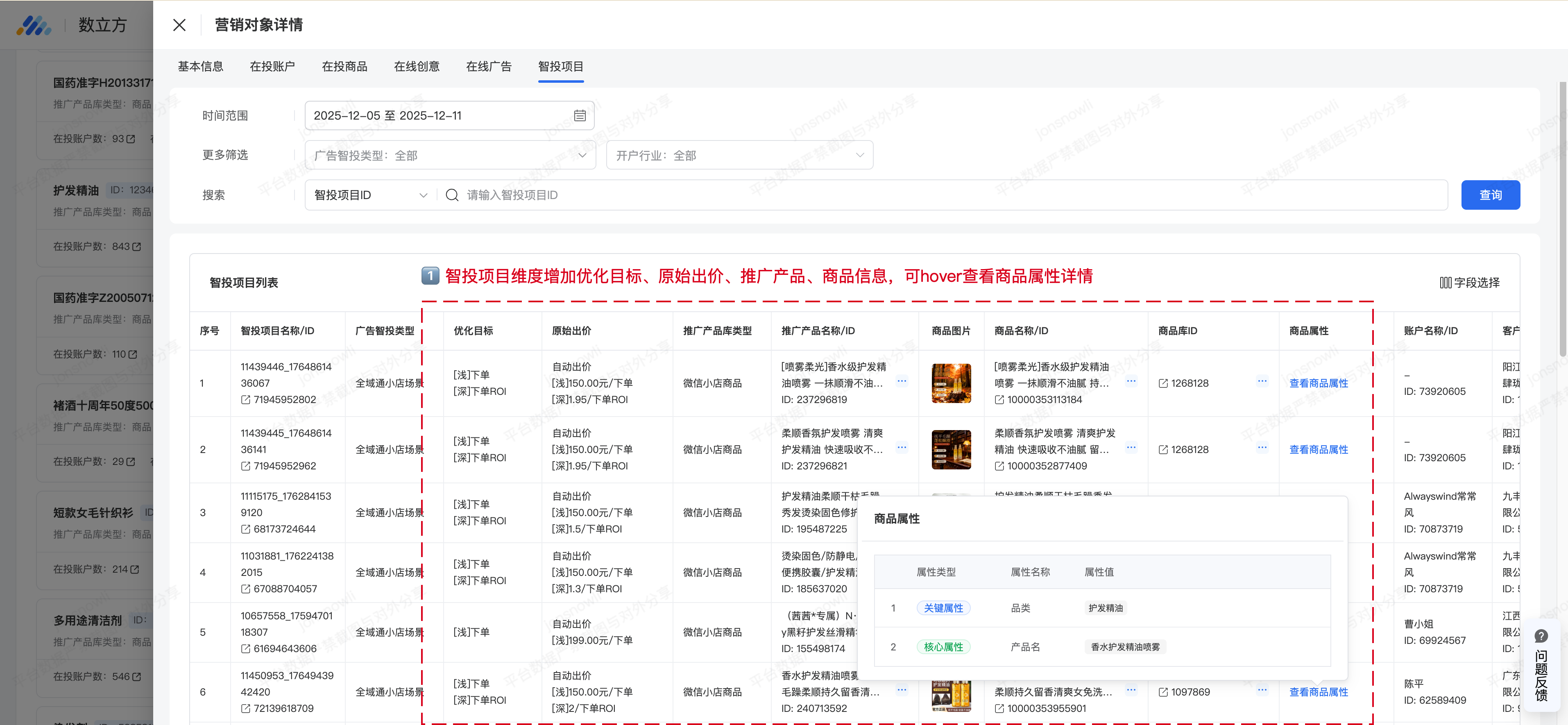Image resolution: width=1568 pixels, height=725 pixels.
Task: Close the 营销对象详情 panel
Action: tap(179, 25)
